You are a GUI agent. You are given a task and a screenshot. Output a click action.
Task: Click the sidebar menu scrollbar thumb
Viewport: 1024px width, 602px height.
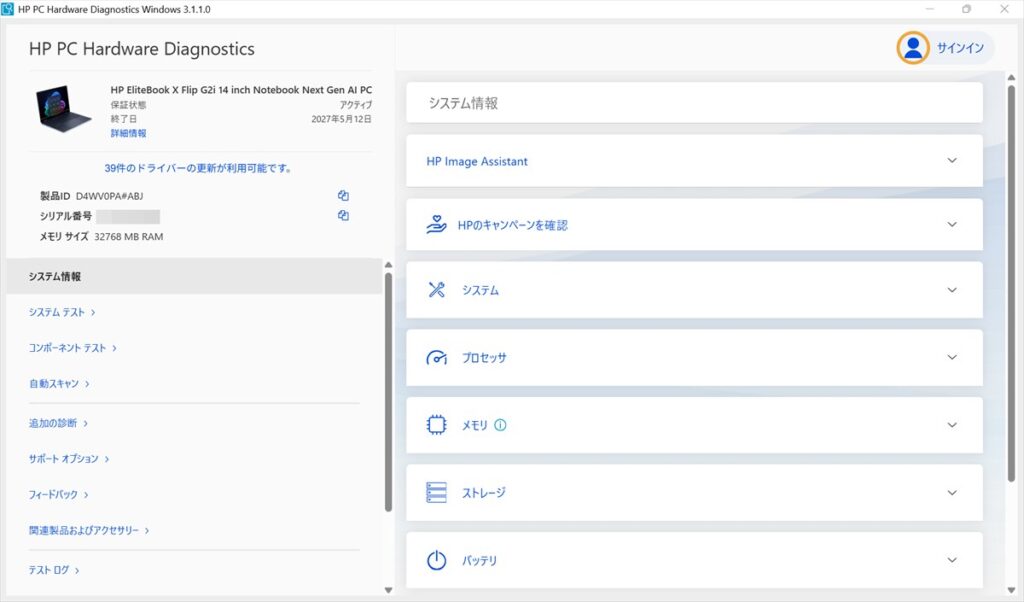(x=388, y=392)
